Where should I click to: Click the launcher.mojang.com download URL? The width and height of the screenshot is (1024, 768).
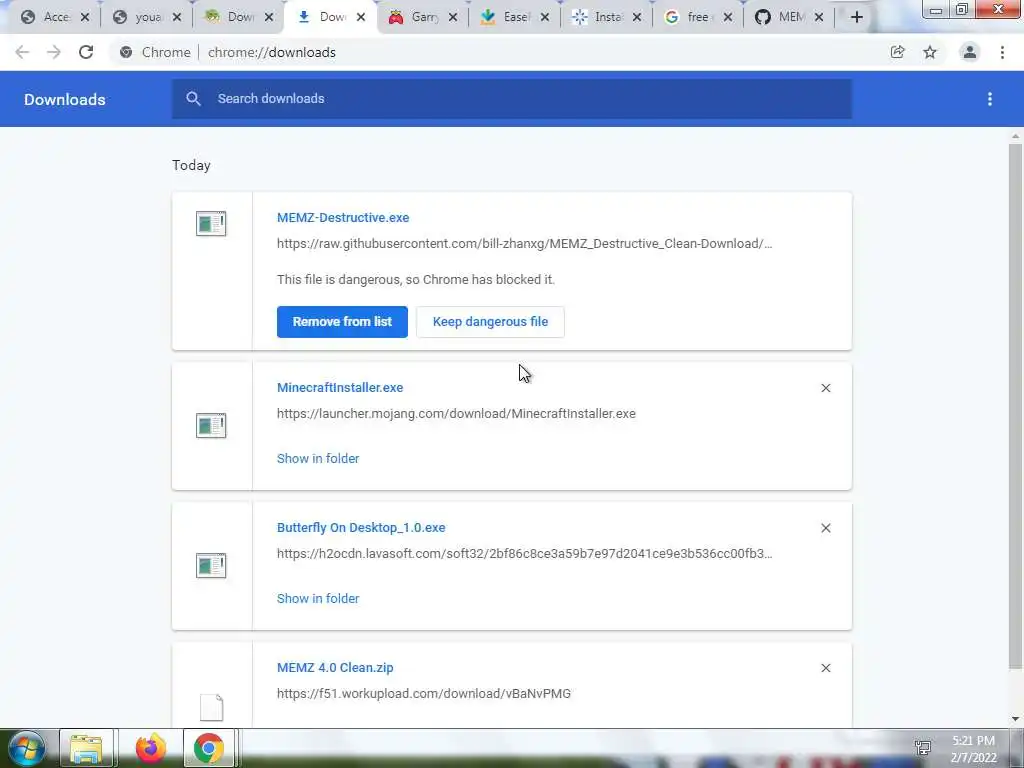pyautogui.click(x=456, y=413)
